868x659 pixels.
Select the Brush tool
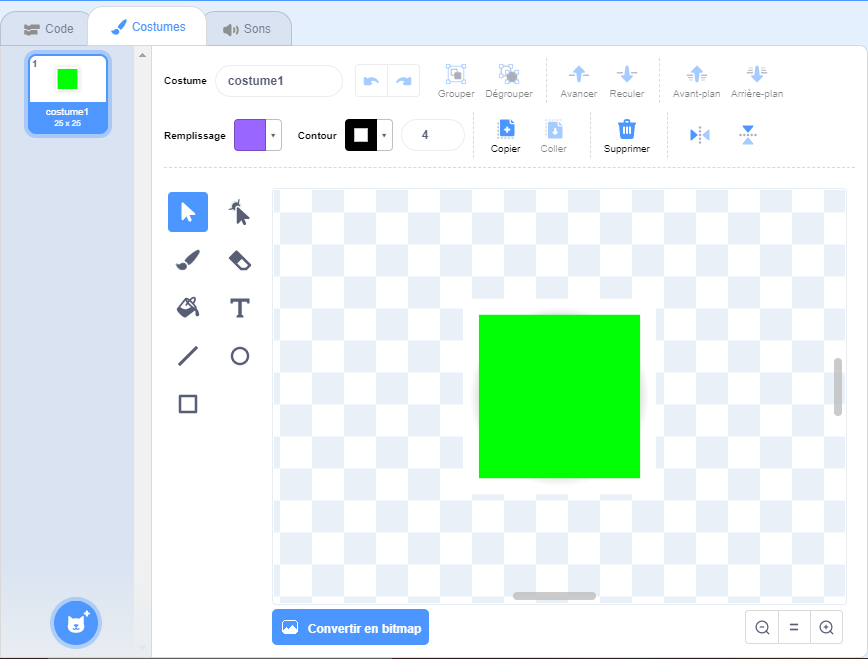tap(188, 260)
